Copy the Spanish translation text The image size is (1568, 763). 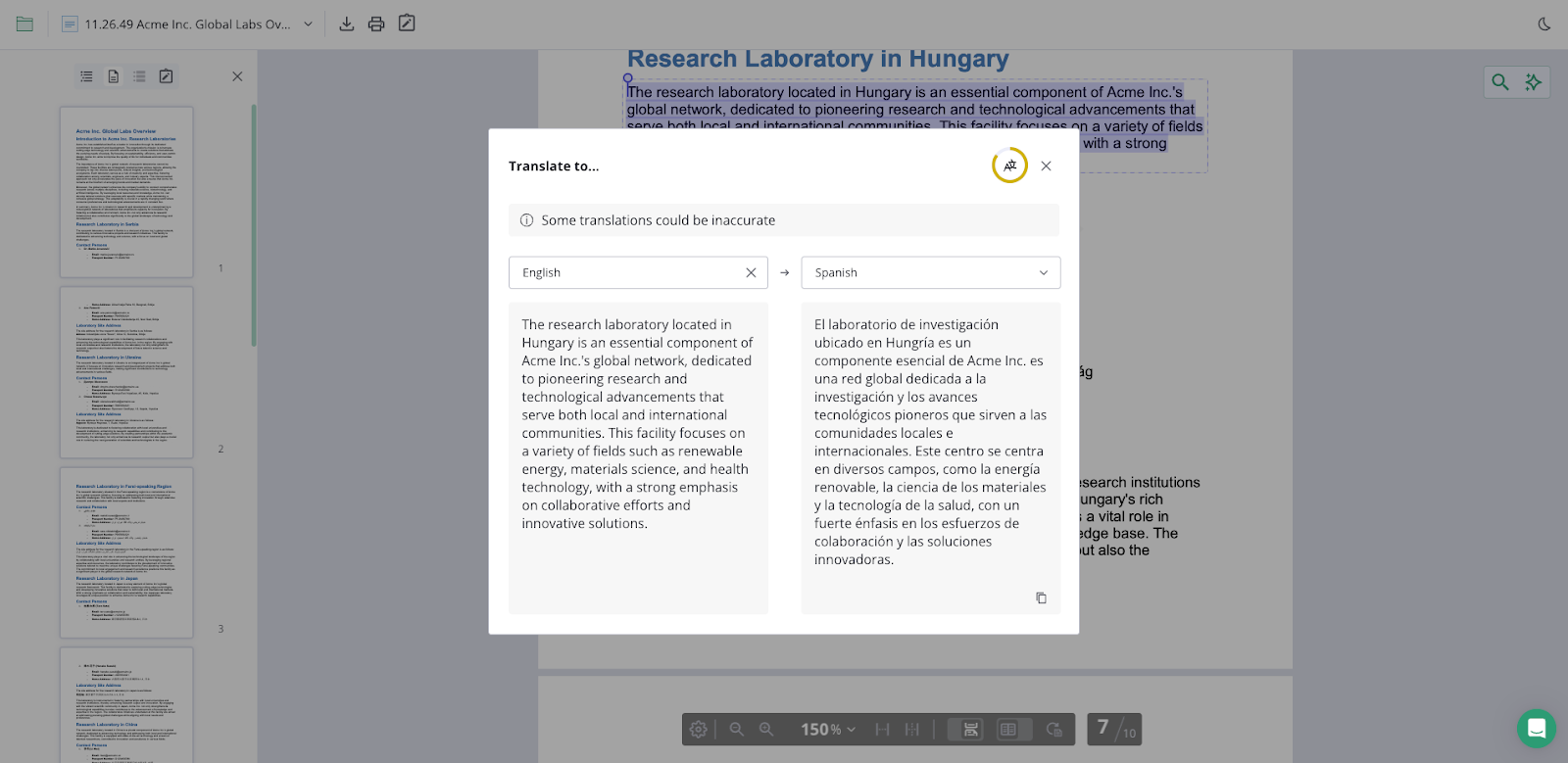point(1042,597)
